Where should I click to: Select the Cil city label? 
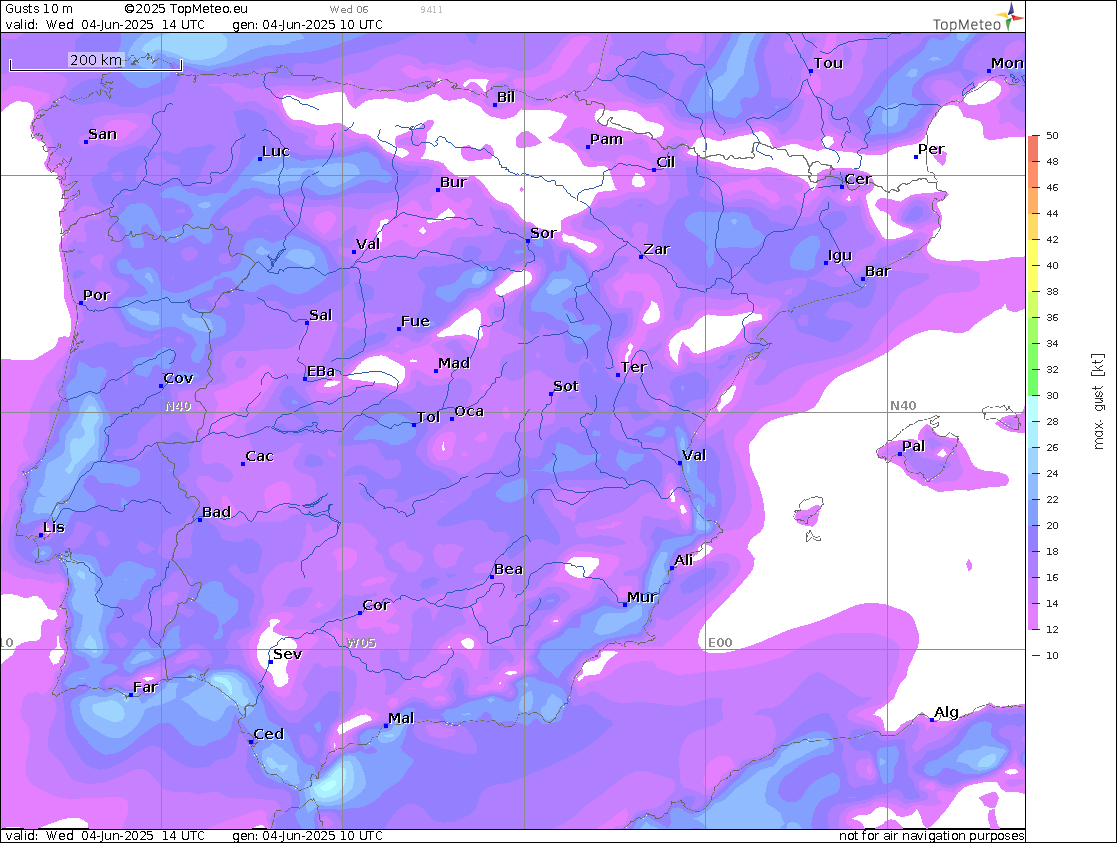[665, 162]
